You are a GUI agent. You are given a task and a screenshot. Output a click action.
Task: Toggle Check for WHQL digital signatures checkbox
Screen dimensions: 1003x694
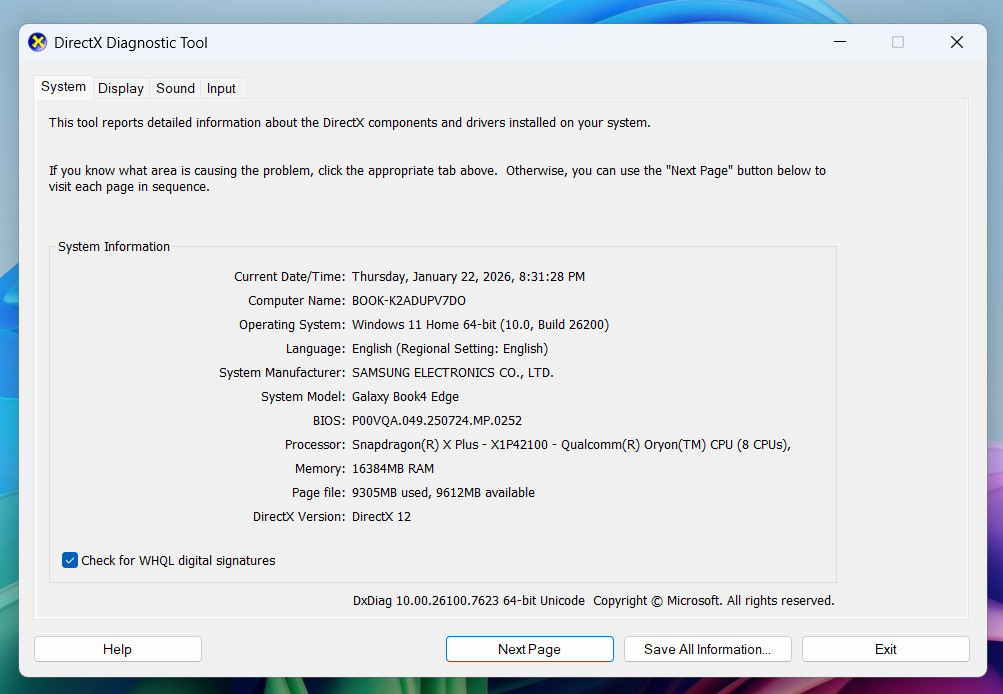70,560
